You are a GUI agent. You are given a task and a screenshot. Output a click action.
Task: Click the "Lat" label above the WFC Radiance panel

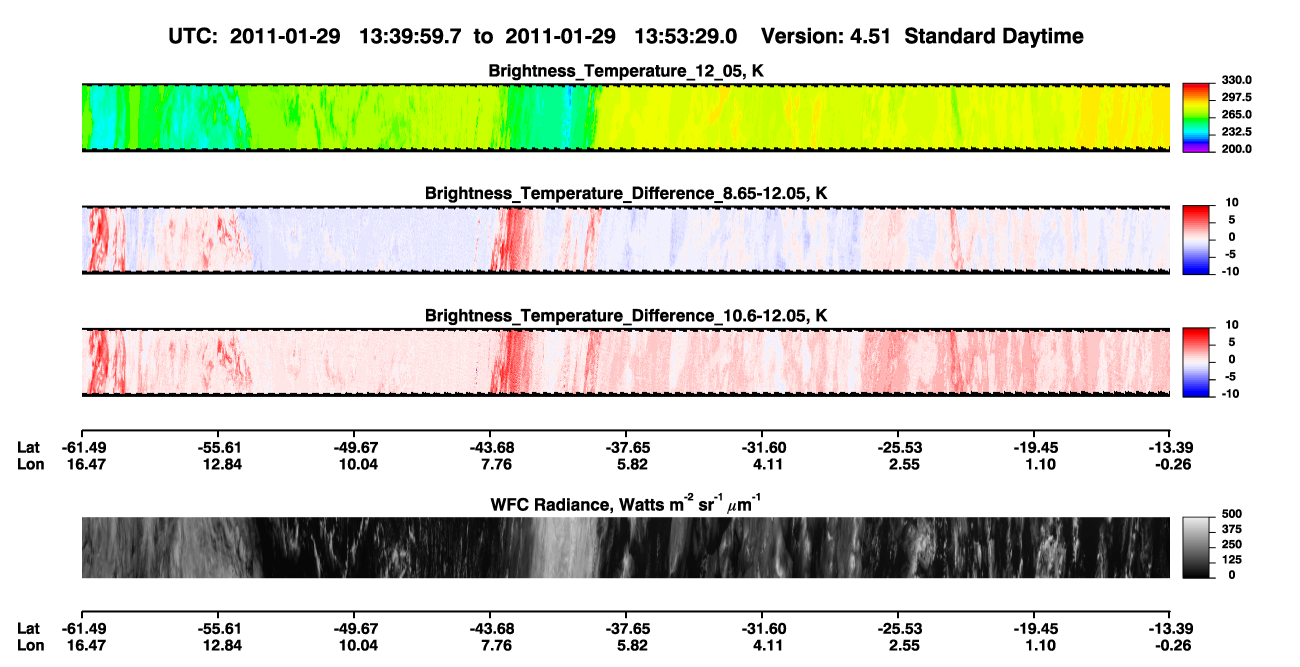coord(28,447)
